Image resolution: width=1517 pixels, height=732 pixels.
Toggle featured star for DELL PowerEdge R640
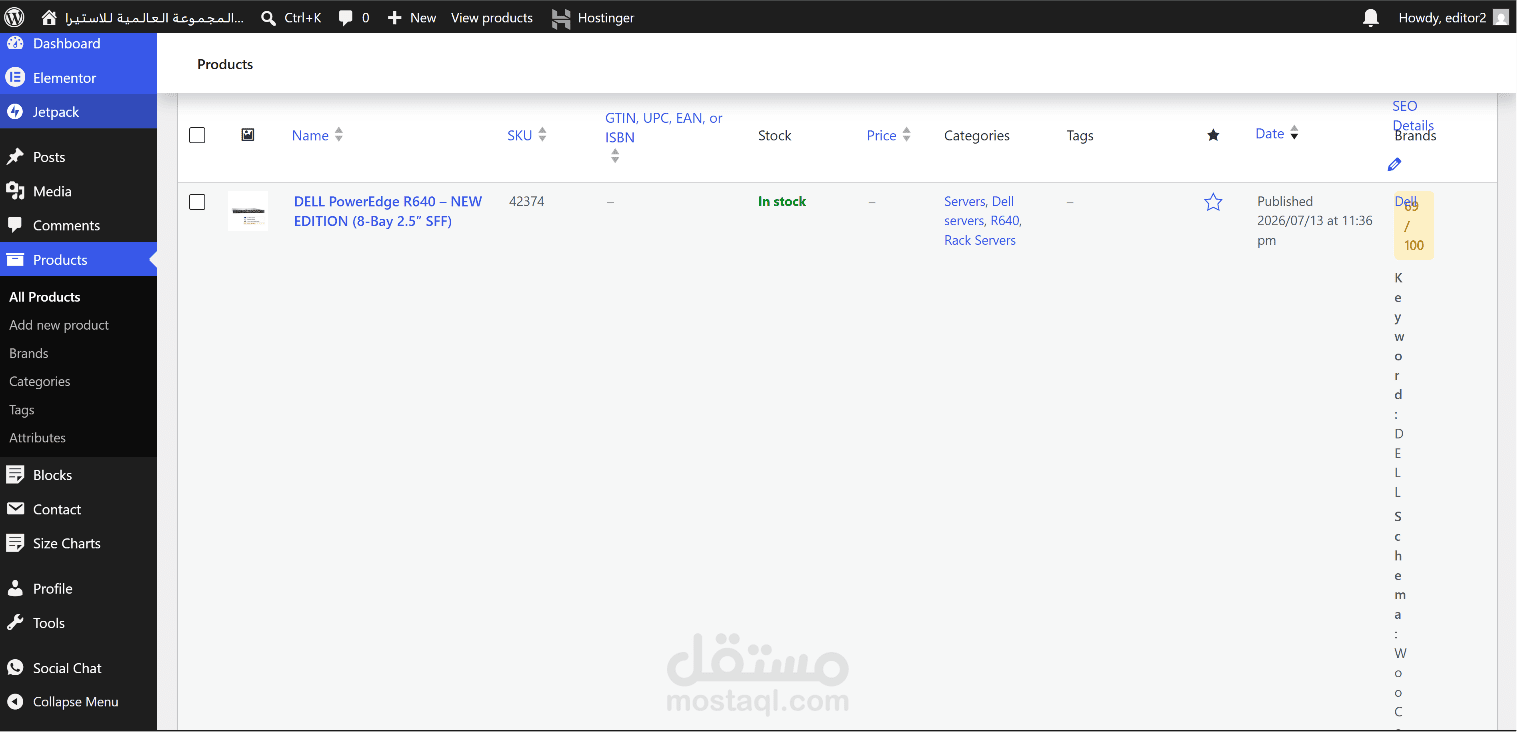[x=1213, y=202]
